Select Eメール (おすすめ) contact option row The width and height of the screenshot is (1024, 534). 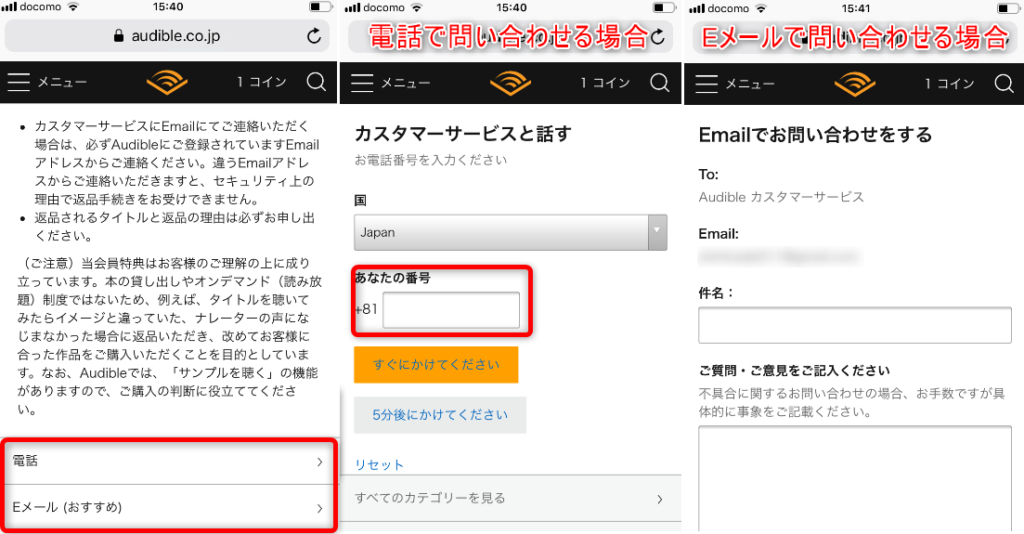pyautogui.click(x=168, y=507)
